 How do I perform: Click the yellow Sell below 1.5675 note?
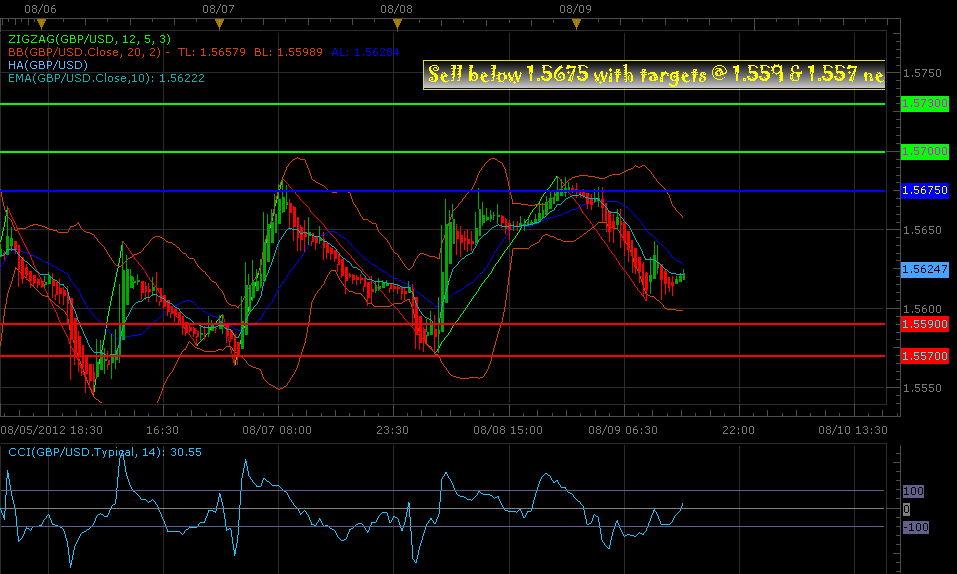coord(654,74)
